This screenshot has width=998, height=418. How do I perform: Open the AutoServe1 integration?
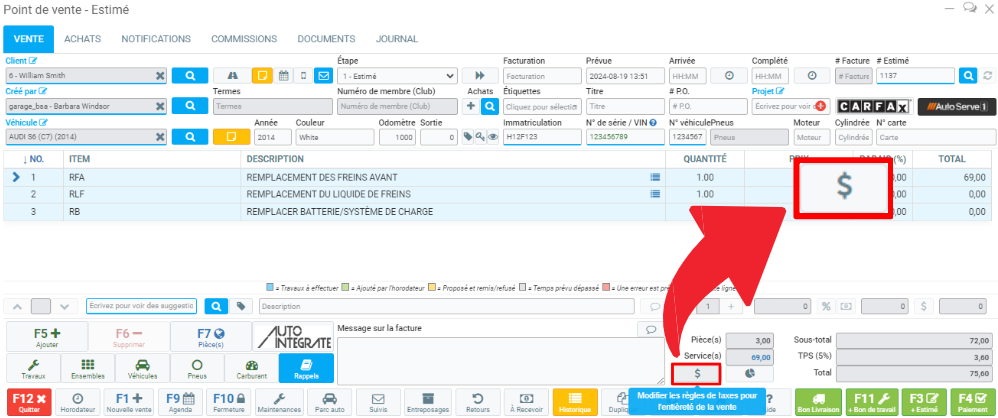click(956, 106)
